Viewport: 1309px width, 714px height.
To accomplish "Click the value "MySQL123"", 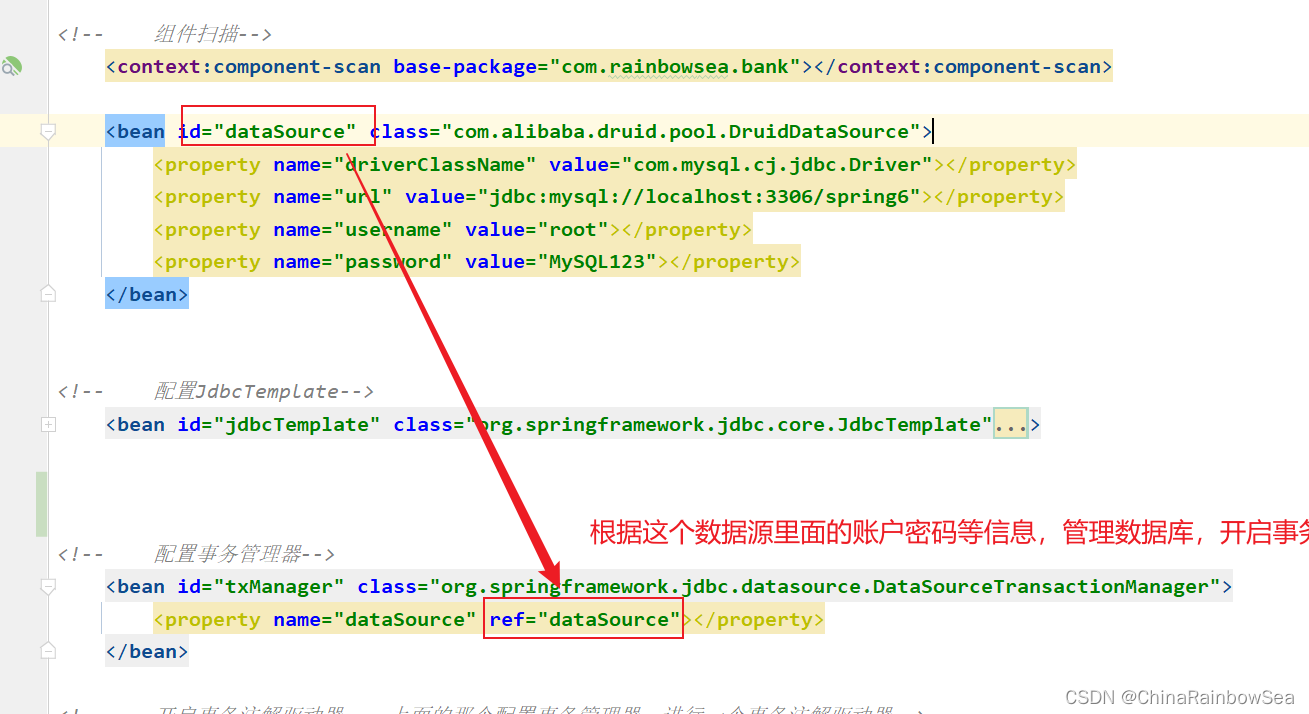I will [x=597, y=262].
